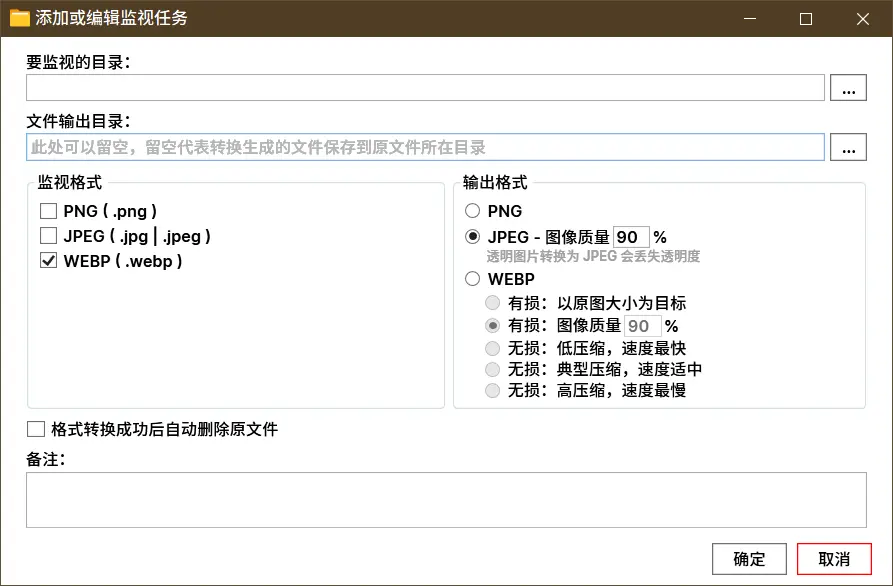
Task: Click the JPEG image quality percent field
Action: click(630, 237)
